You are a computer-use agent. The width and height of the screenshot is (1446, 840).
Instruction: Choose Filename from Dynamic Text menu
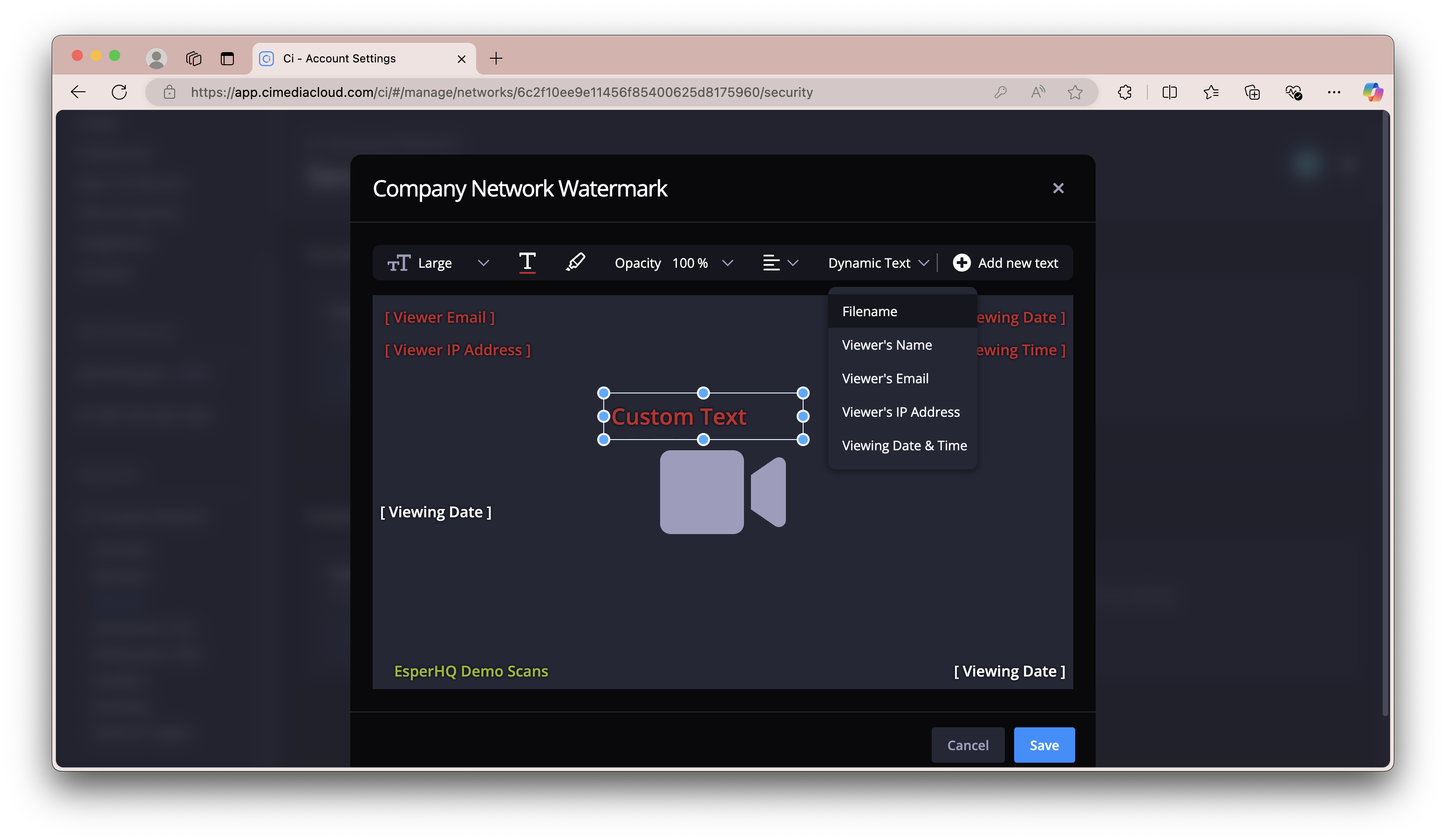click(902, 312)
